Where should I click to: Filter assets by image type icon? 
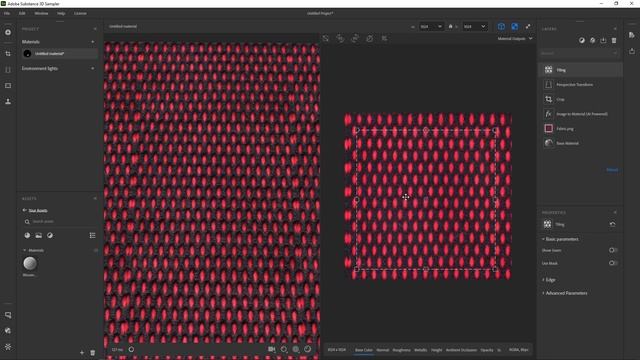pyautogui.click(x=38, y=236)
